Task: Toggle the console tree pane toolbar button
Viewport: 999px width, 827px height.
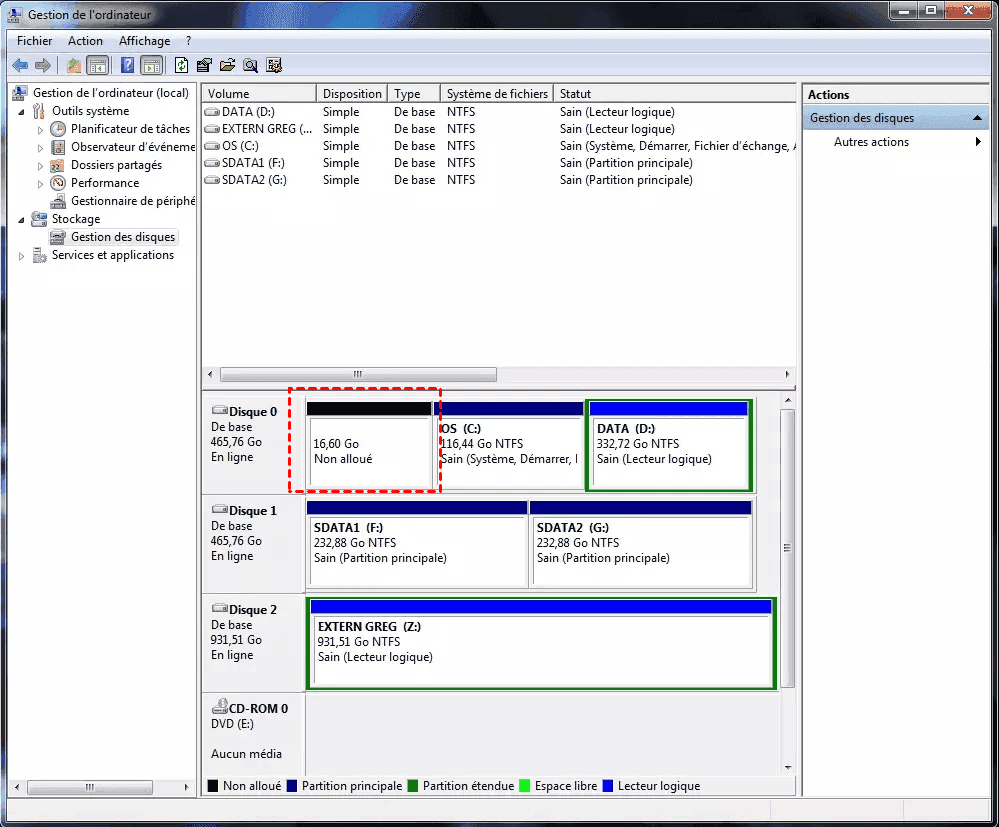Action: click(98, 66)
